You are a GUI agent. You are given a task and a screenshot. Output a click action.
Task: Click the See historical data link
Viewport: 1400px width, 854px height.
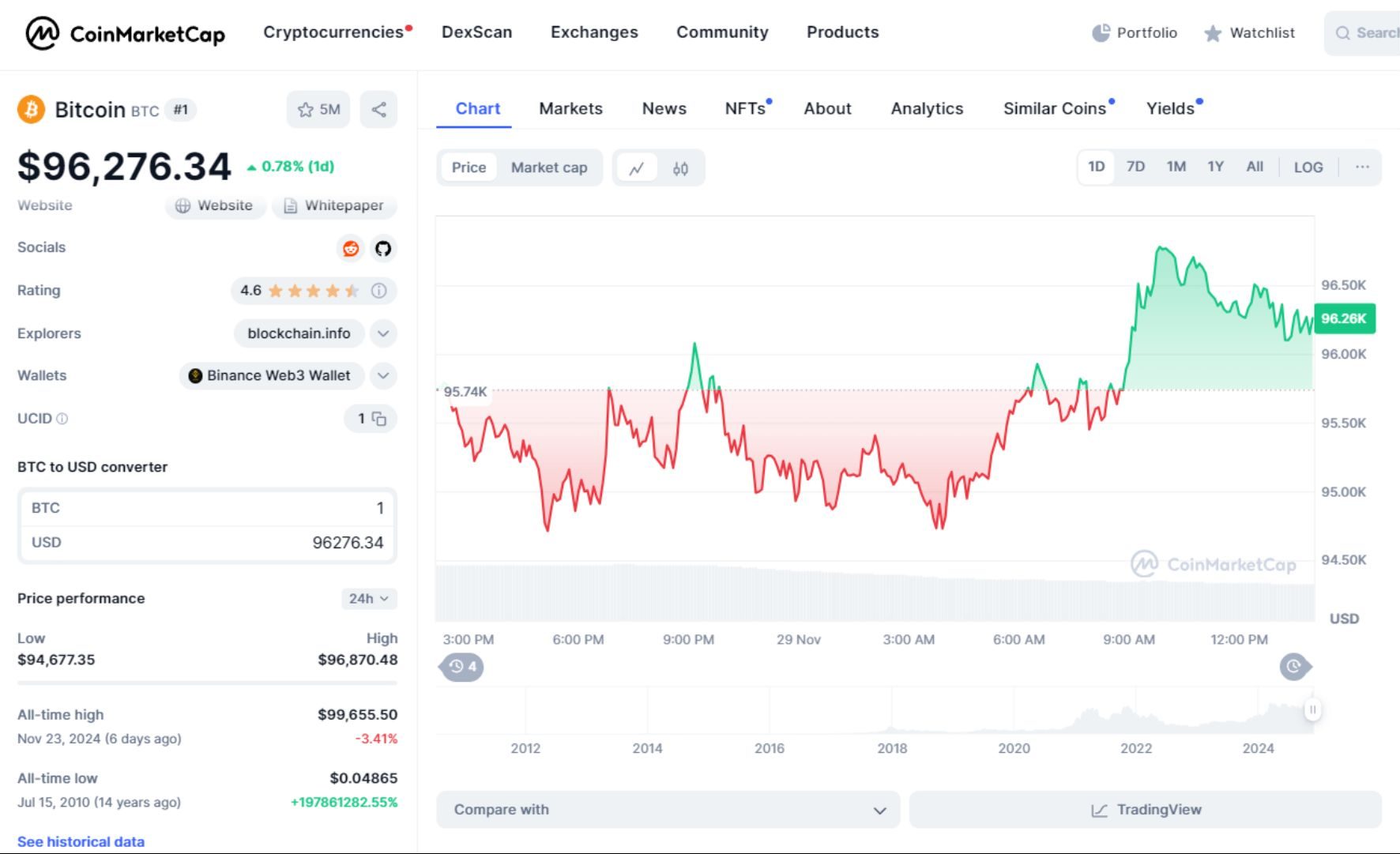[x=80, y=841]
